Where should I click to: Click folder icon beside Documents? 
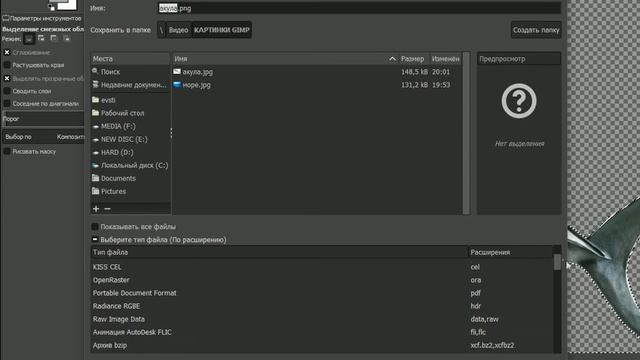coord(96,178)
